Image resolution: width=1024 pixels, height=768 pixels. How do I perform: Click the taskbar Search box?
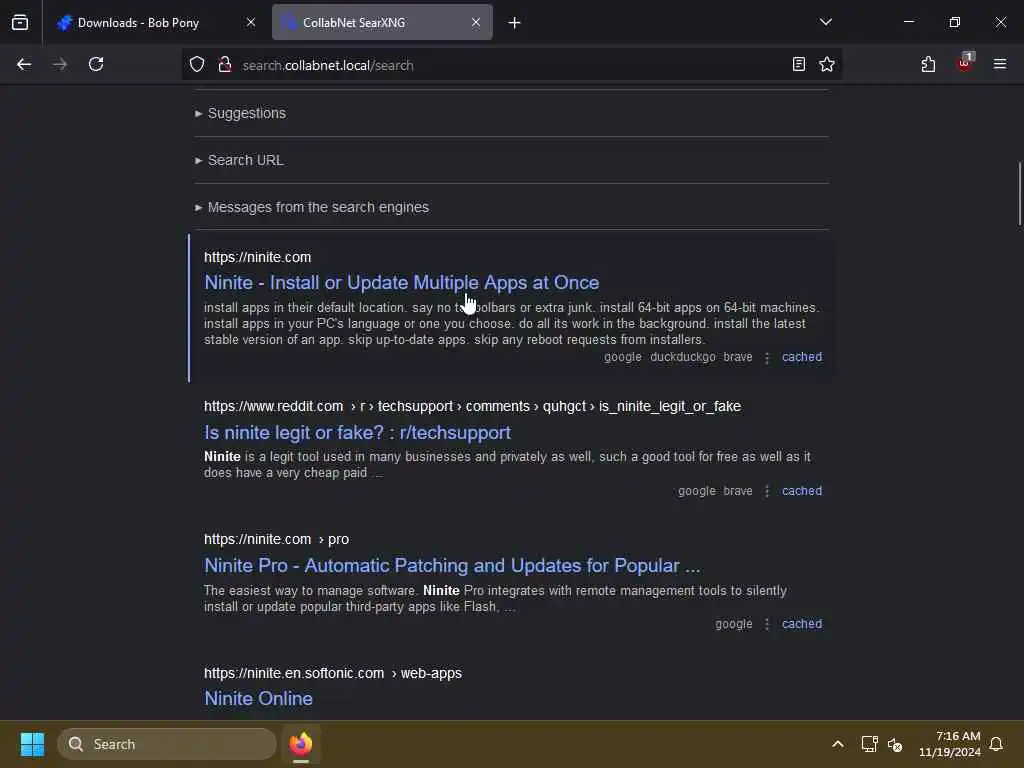pyautogui.click(x=167, y=744)
